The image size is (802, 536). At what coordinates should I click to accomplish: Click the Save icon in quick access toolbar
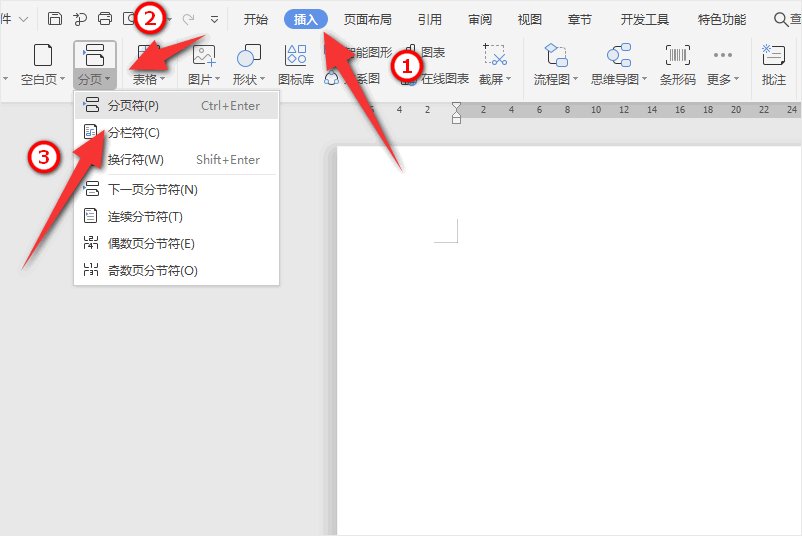(55, 19)
